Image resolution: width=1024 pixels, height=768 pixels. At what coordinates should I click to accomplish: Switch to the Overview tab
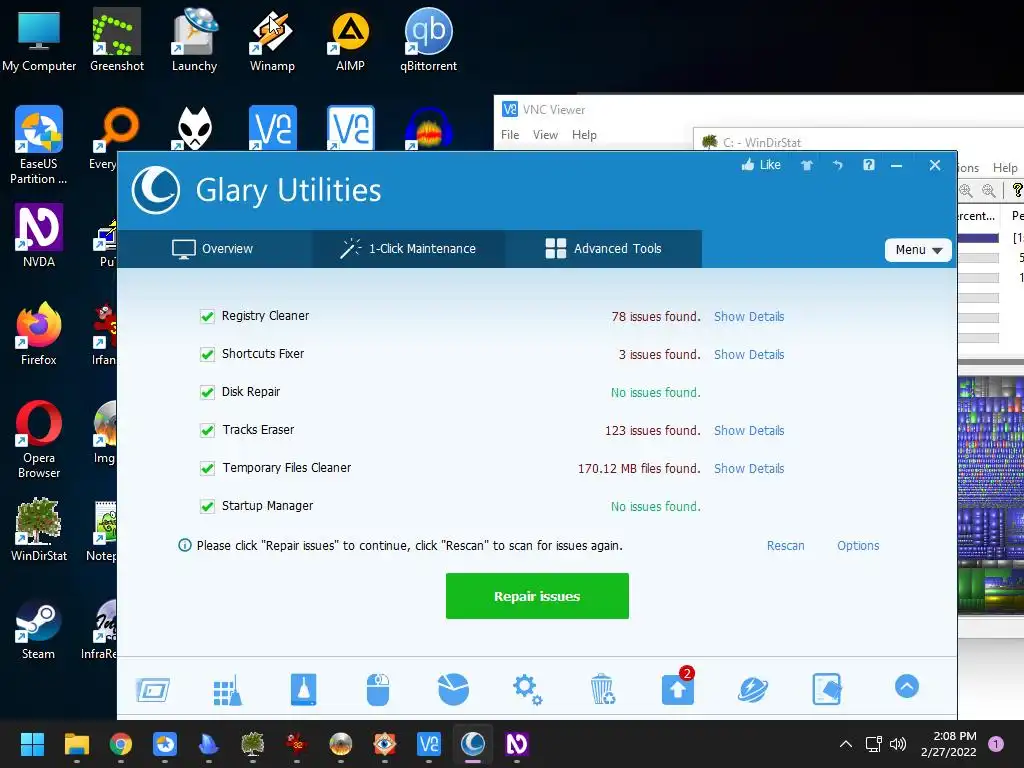coord(213,249)
